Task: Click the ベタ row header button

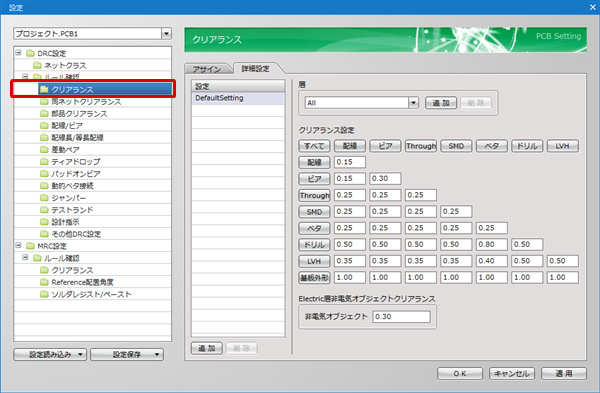Action: click(314, 228)
